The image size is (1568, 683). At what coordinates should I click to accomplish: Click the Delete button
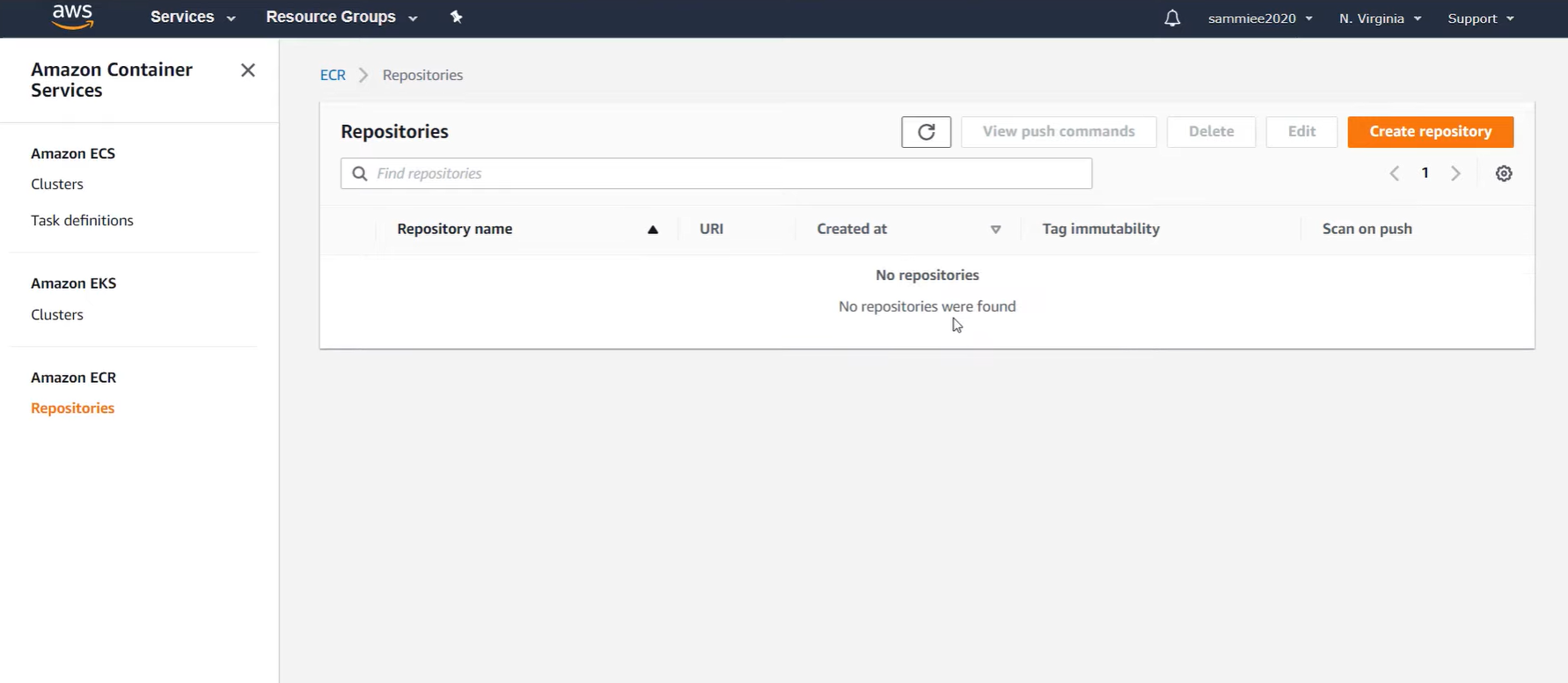(1211, 132)
